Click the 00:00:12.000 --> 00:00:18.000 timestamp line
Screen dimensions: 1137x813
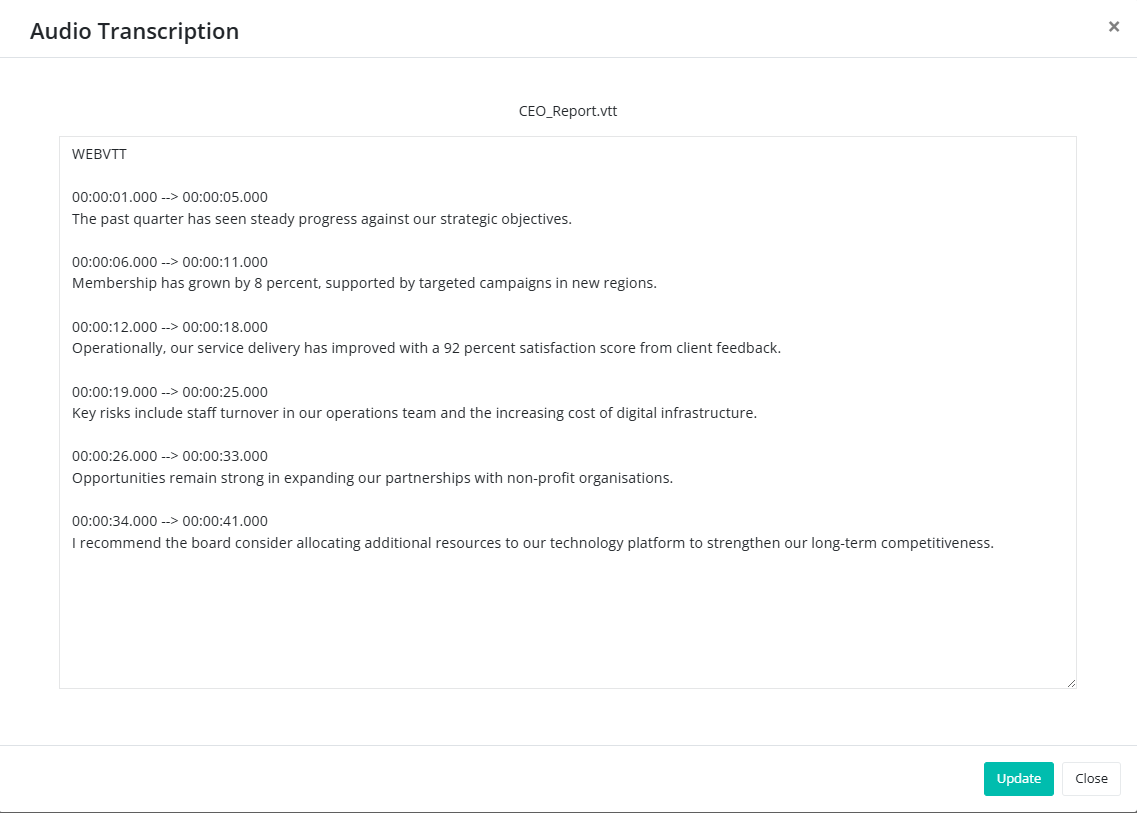pyautogui.click(x=170, y=327)
